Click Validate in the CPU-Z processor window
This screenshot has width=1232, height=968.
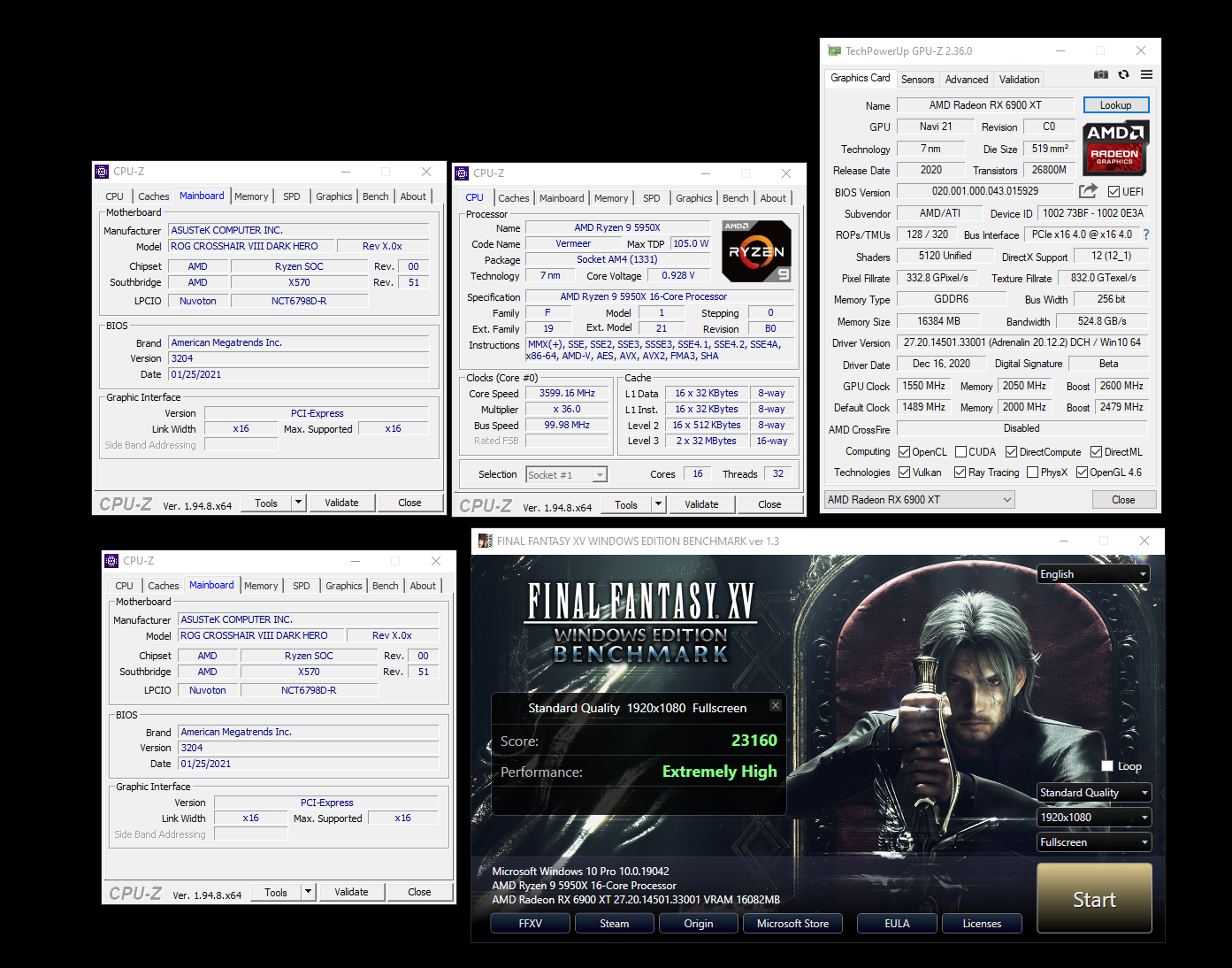point(701,504)
